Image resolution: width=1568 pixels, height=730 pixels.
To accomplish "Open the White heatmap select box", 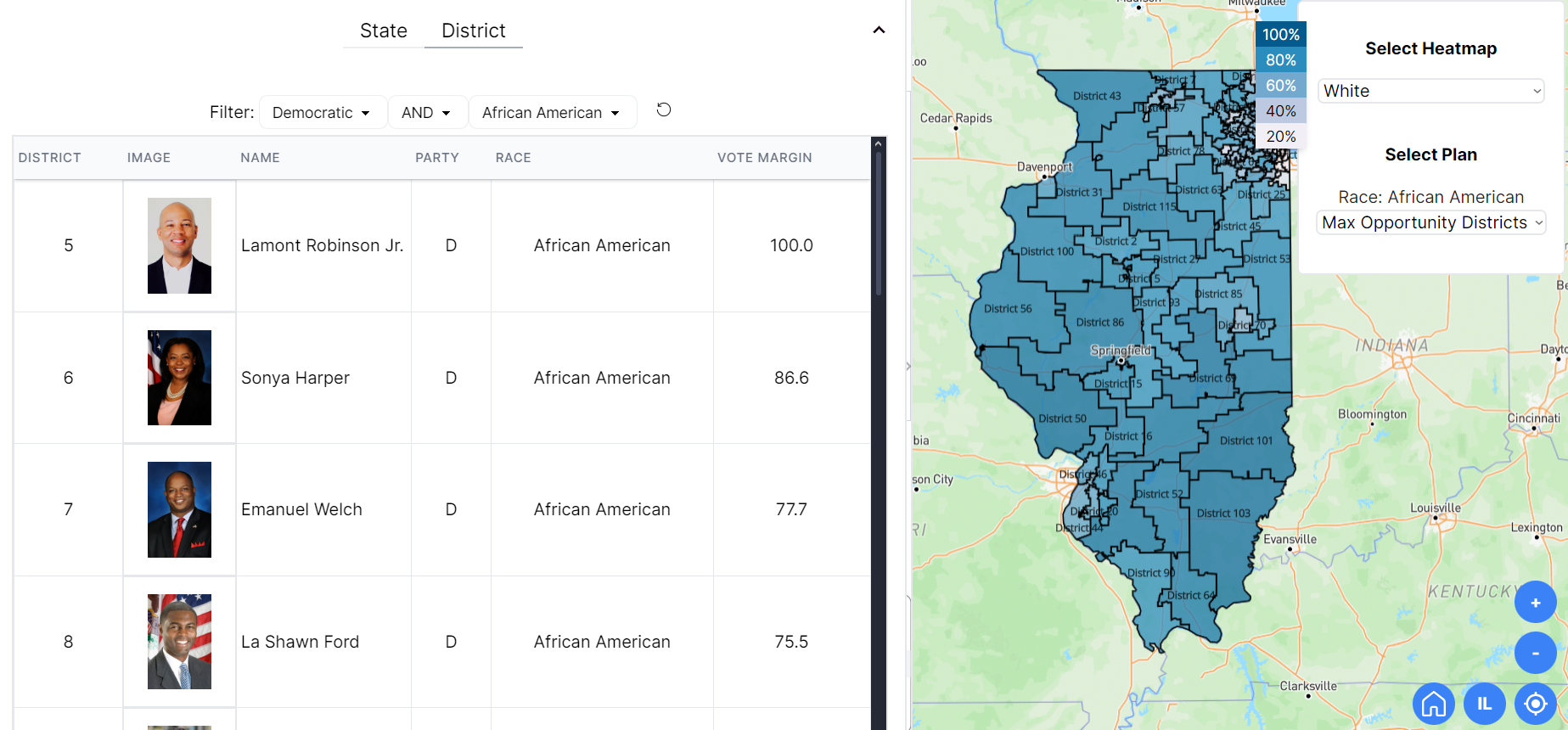I will pos(1430,91).
